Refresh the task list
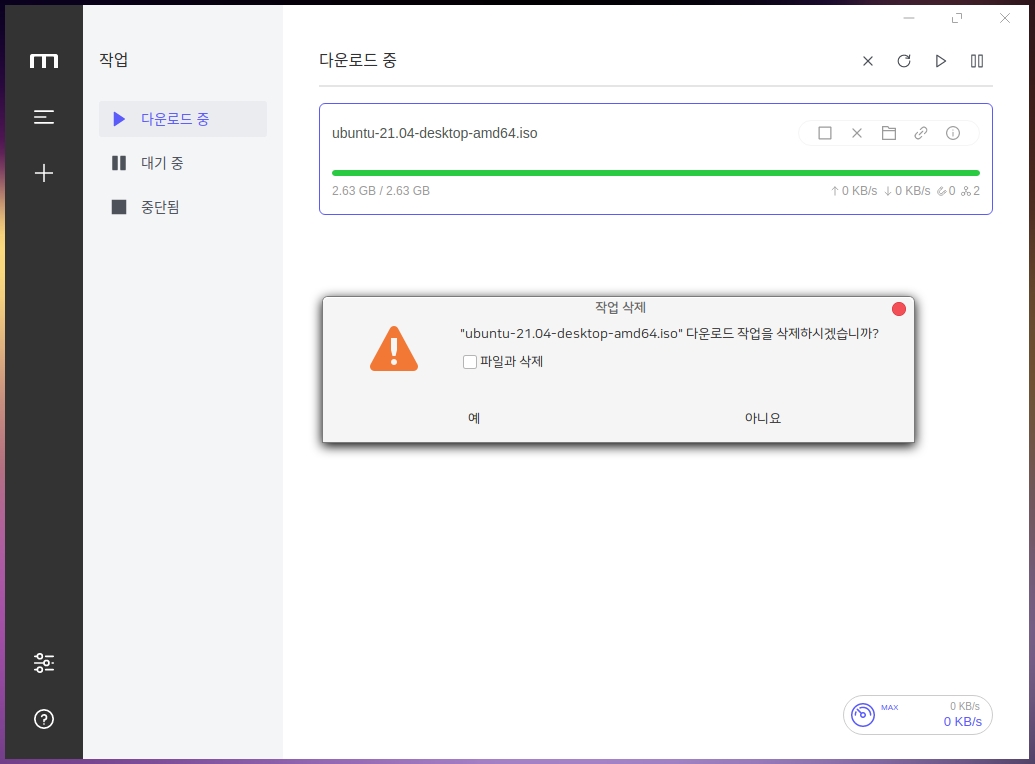 pyautogui.click(x=904, y=61)
